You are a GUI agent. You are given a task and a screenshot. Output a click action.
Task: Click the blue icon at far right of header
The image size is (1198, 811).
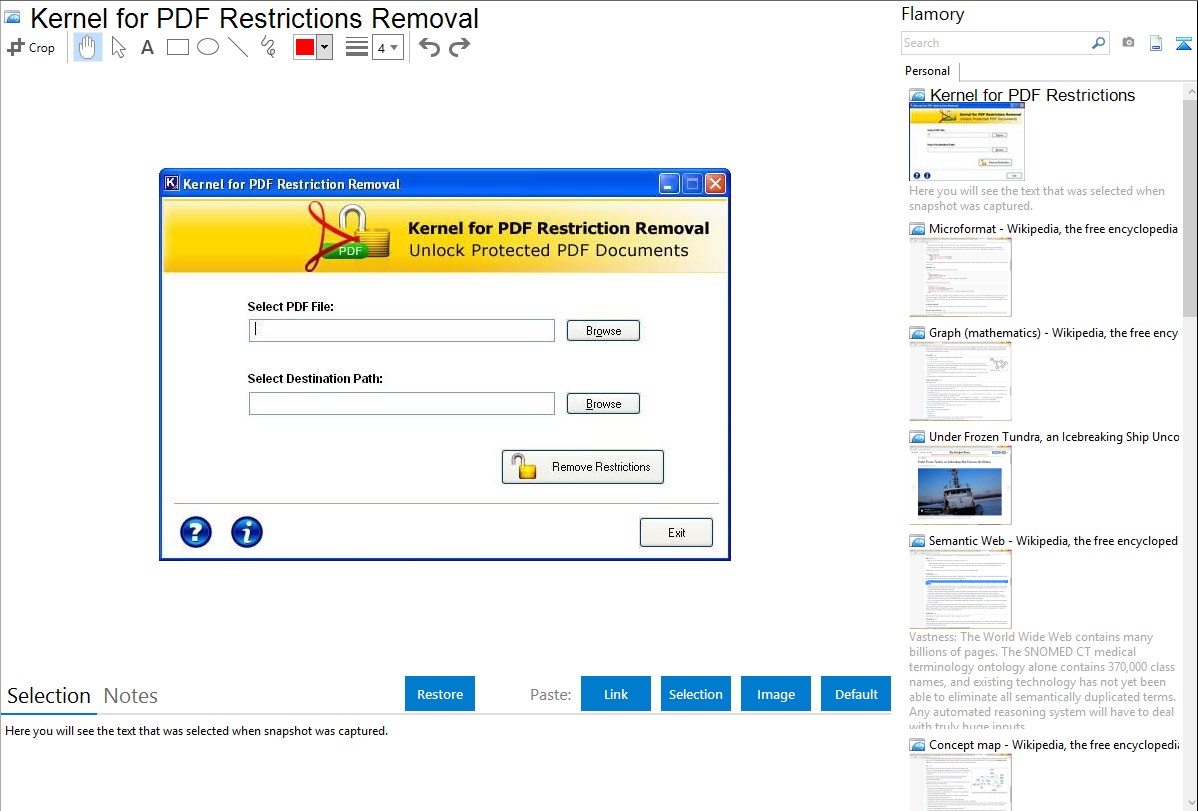coord(1183,43)
